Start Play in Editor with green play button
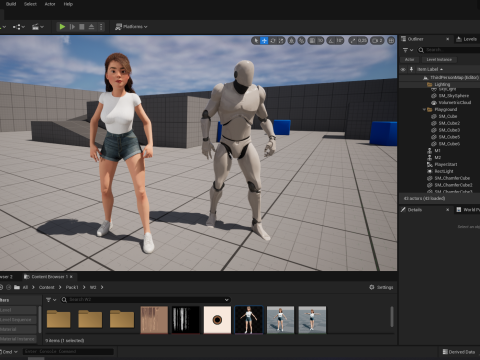Image resolution: width=480 pixels, height=360 pixels. click(x=62, y=27)
